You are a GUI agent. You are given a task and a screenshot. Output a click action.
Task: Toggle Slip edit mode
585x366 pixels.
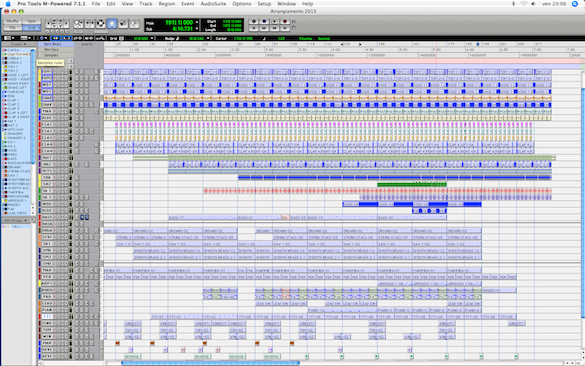(13, 28)
